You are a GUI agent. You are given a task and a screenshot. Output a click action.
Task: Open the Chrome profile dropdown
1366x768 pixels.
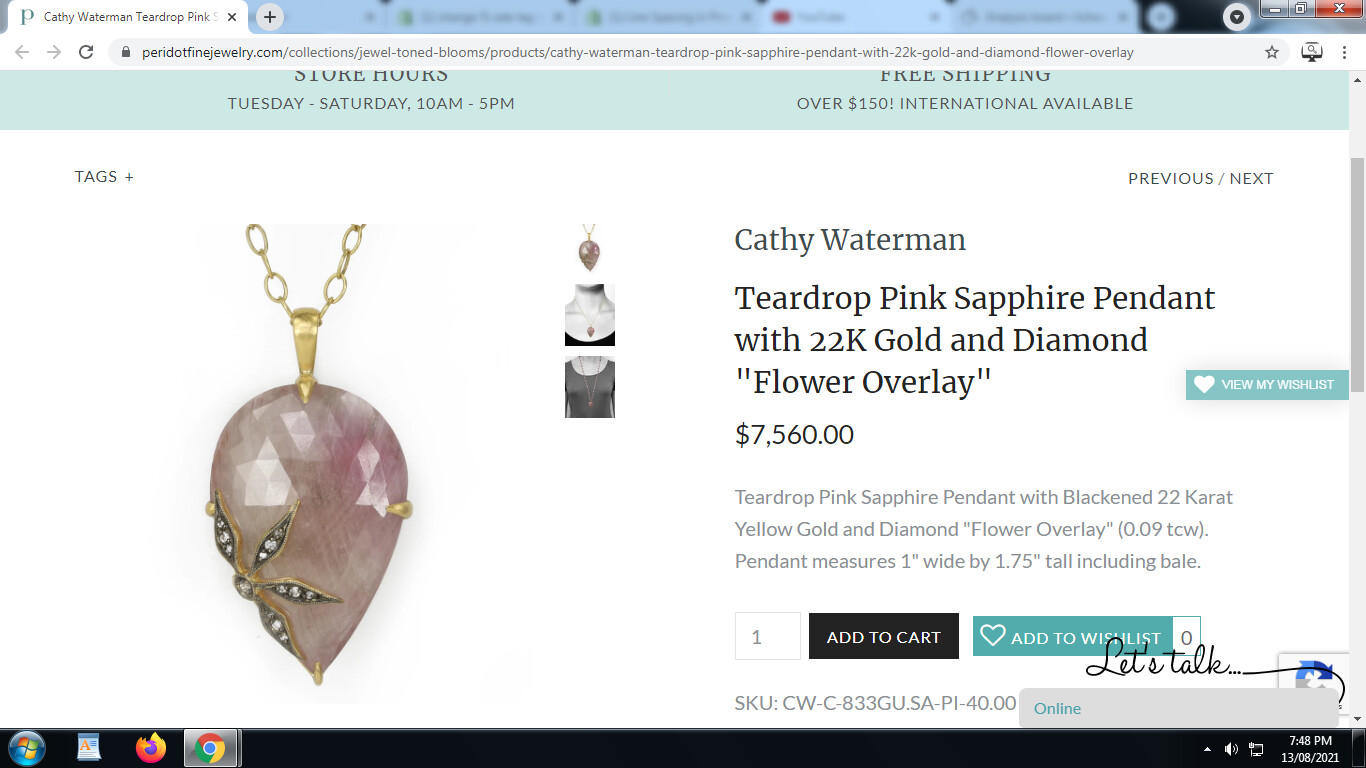[1238, 17]
